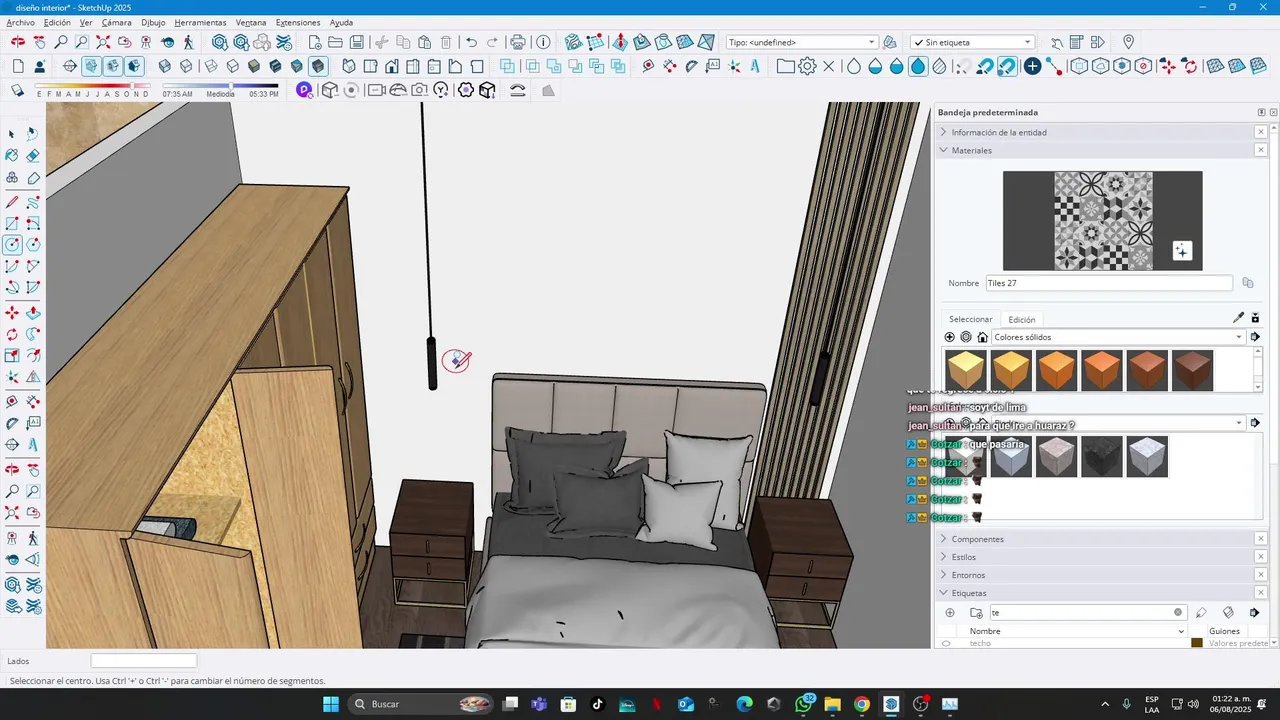Select the Rotate tool in left toolbar
1280x720 pixels.
tap(12, 334)
